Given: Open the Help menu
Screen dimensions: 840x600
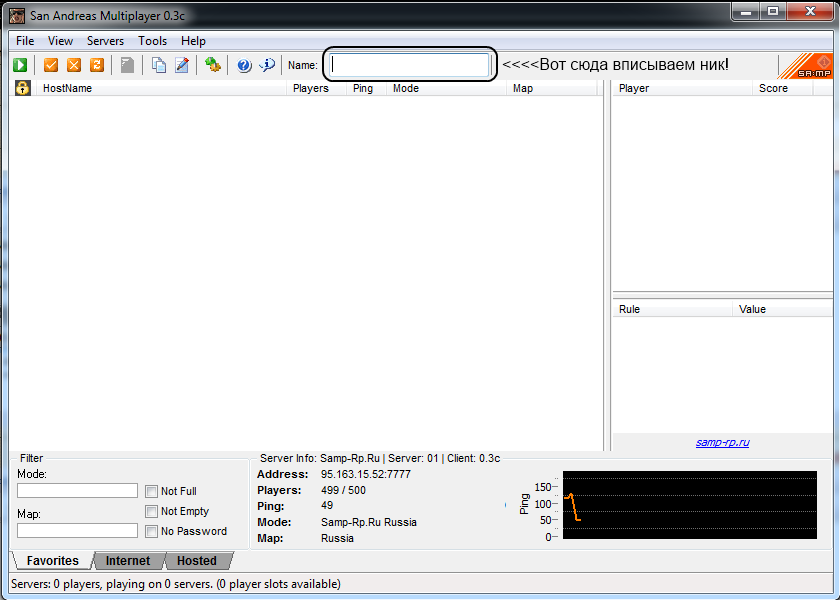Looking at the screenshot, I should click(193, 41).
